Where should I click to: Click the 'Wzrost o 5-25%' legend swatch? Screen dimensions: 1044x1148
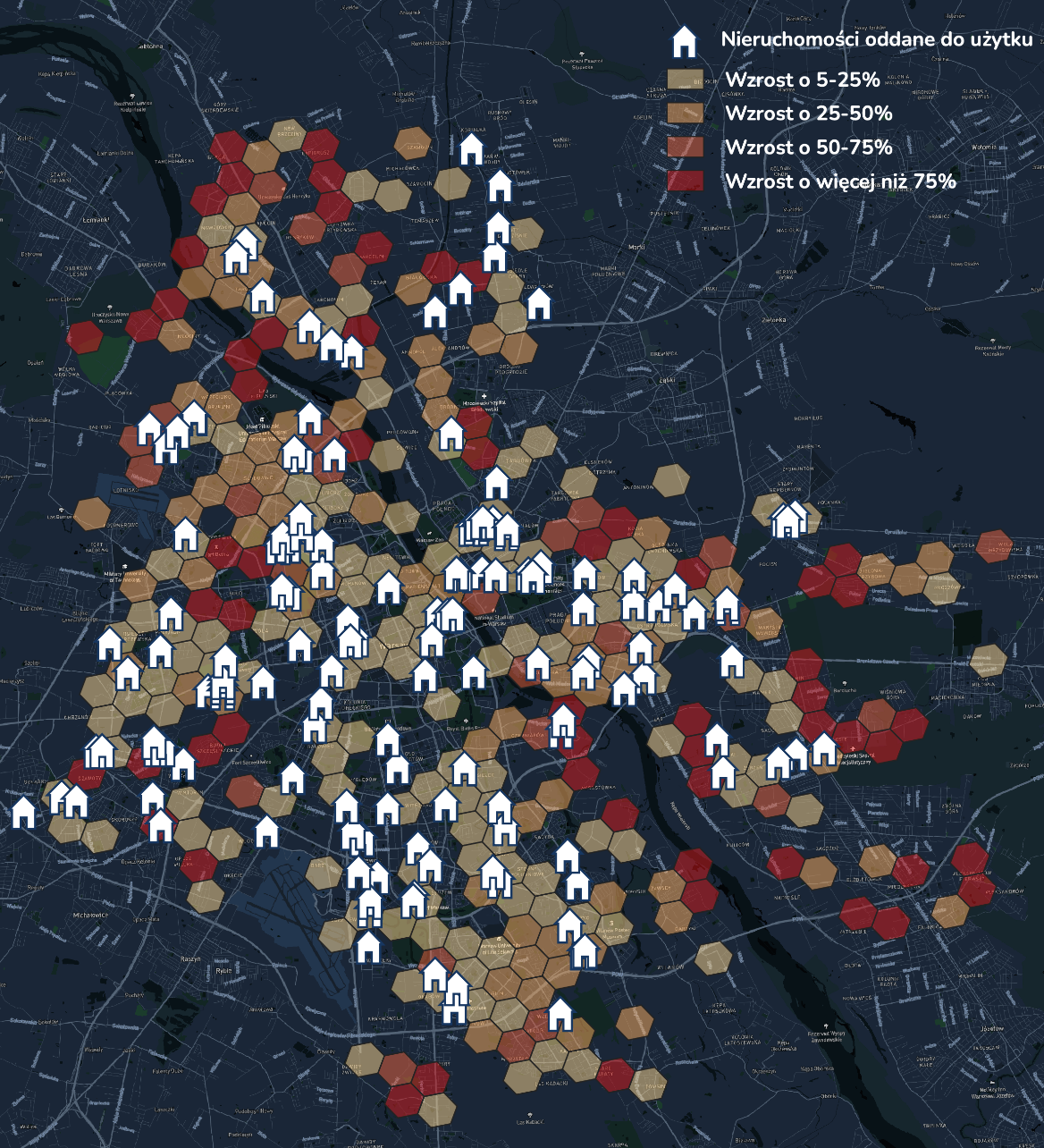(x=685, y=80)
